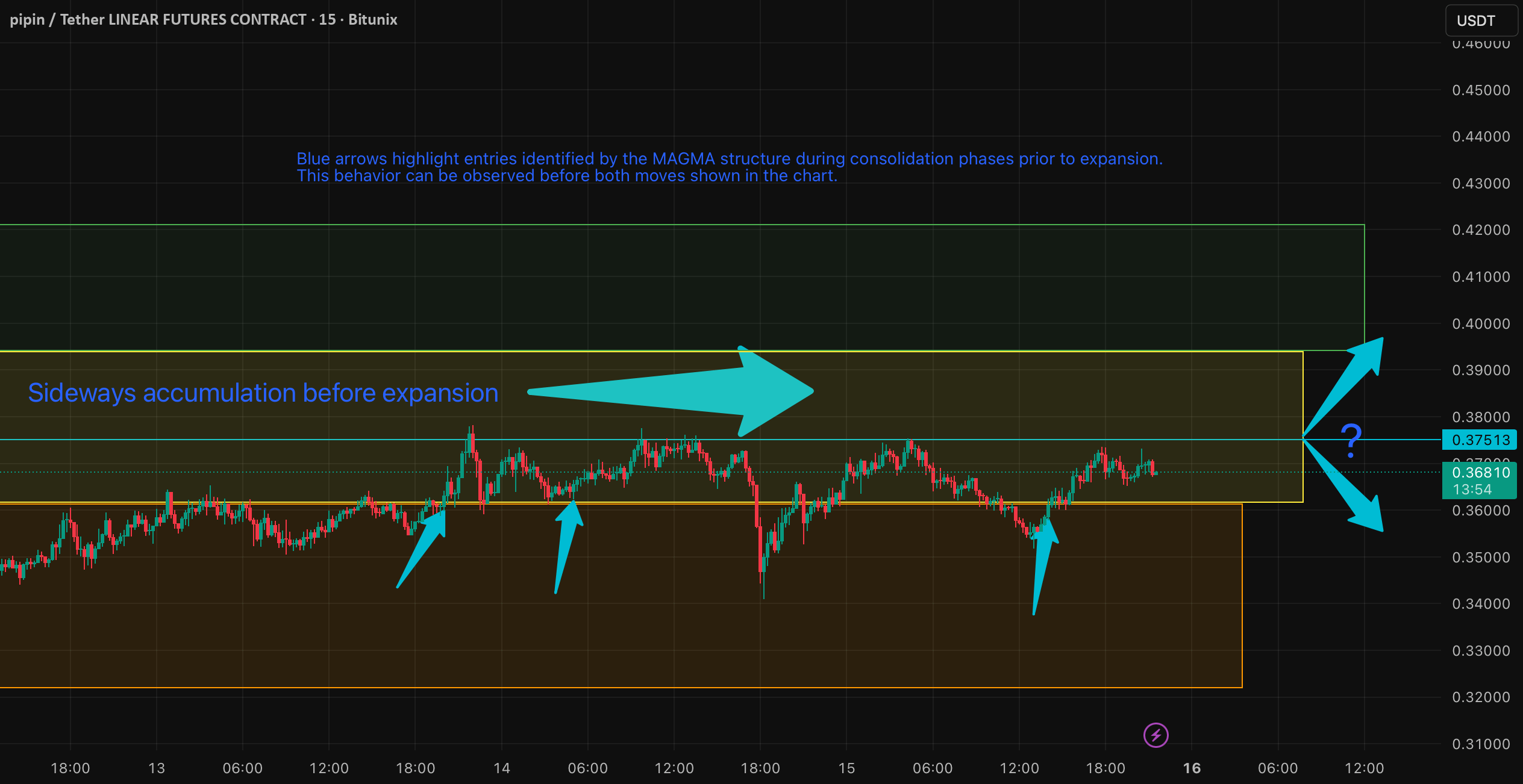Viewport: 1523px width, 784px height.
Task: Select 'Sideways accumulation before expansion' text
Action: (263, 393)
